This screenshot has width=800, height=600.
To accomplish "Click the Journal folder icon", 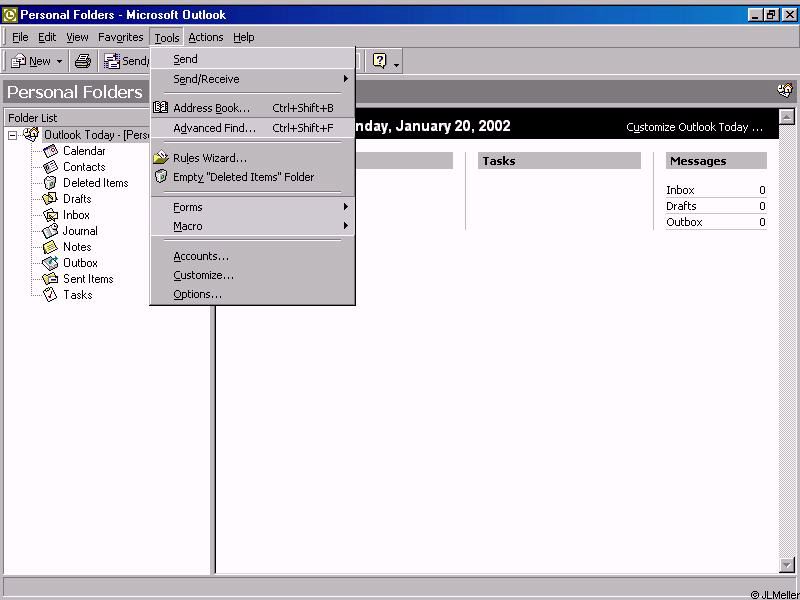I will click(x=50, y=231).
